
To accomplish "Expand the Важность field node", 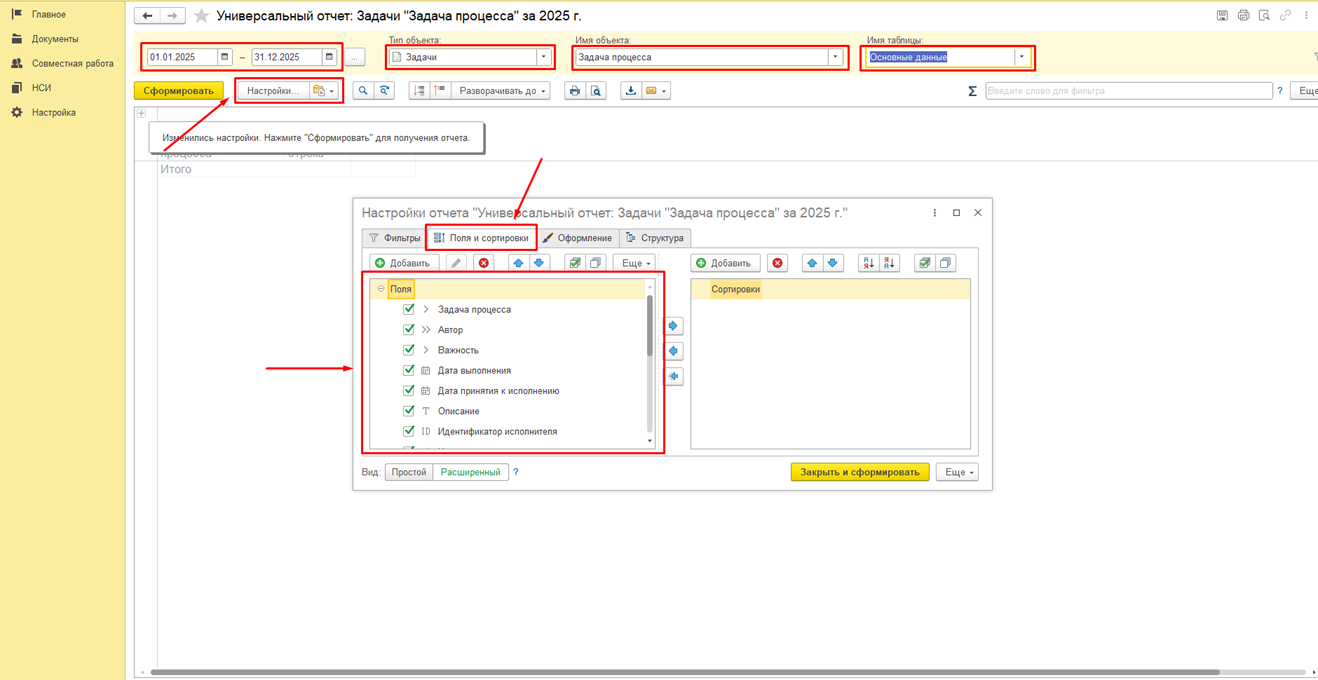I will coord(426,350).
